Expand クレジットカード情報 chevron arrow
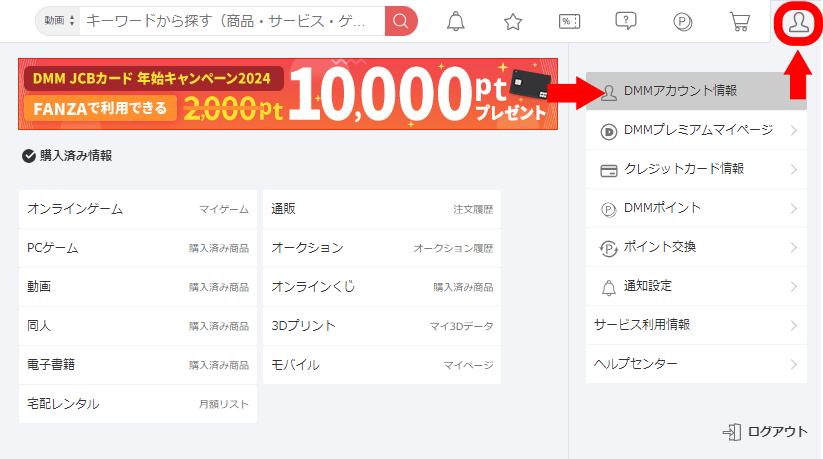 point(794,169)
